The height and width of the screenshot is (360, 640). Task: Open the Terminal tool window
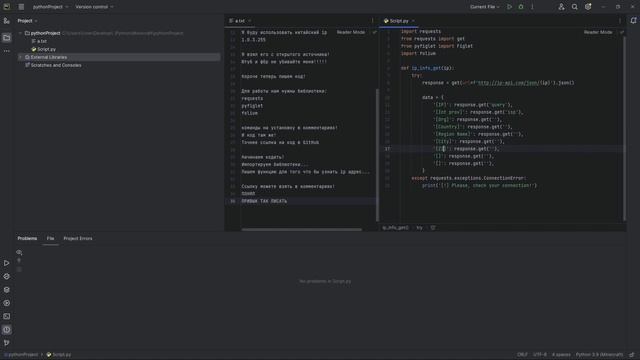pos(7,316)
